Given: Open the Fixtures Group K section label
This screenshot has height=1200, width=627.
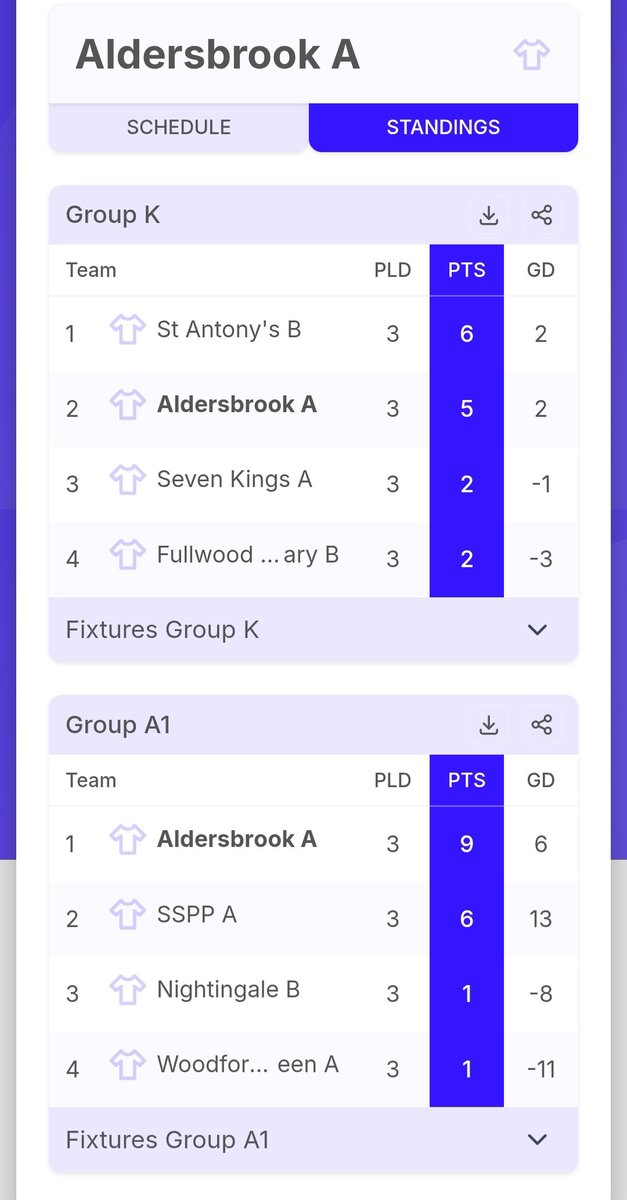Looking at the screenshot, I should 162,629.
